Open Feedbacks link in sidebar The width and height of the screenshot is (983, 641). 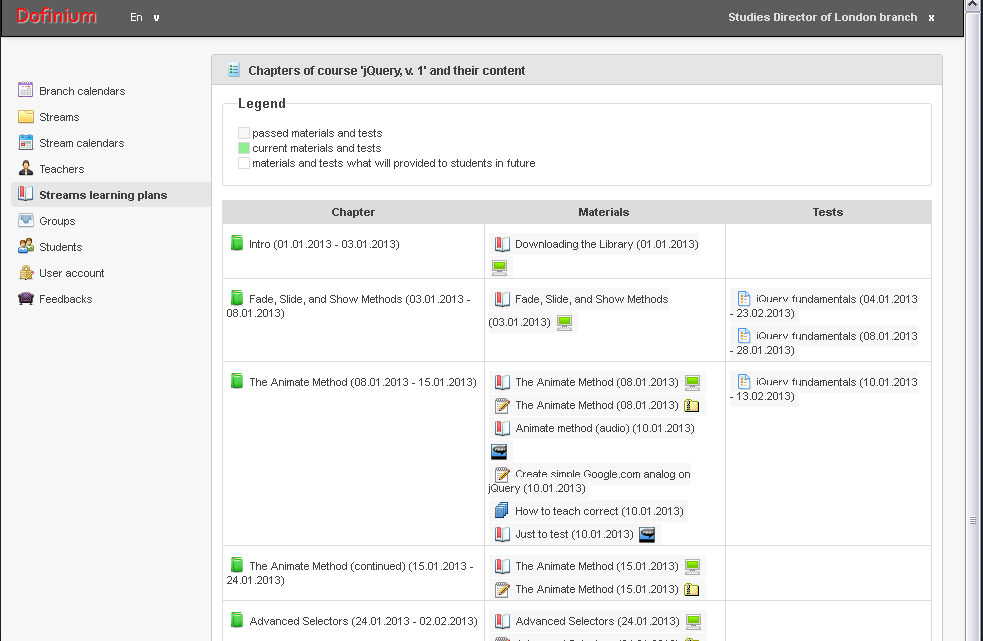(65, 299)
